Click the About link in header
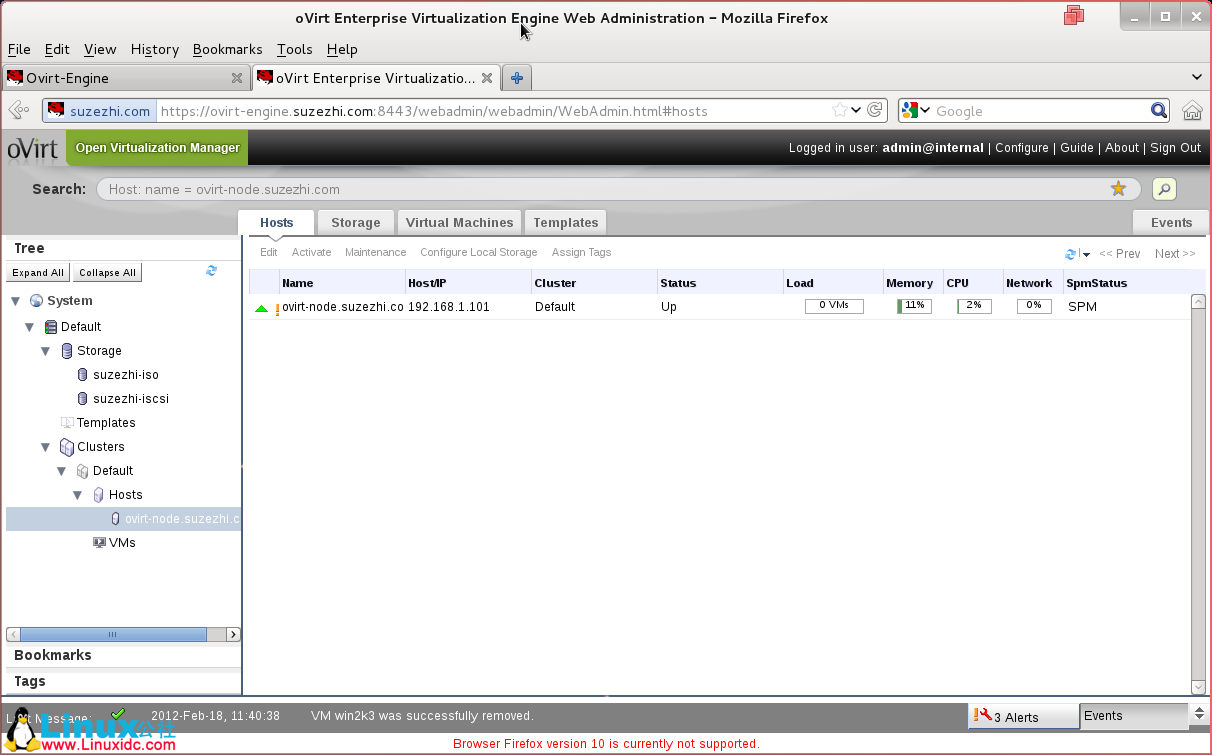Screen dimensions: 1212x755 pyautogui.click(x=1122, y=148)
